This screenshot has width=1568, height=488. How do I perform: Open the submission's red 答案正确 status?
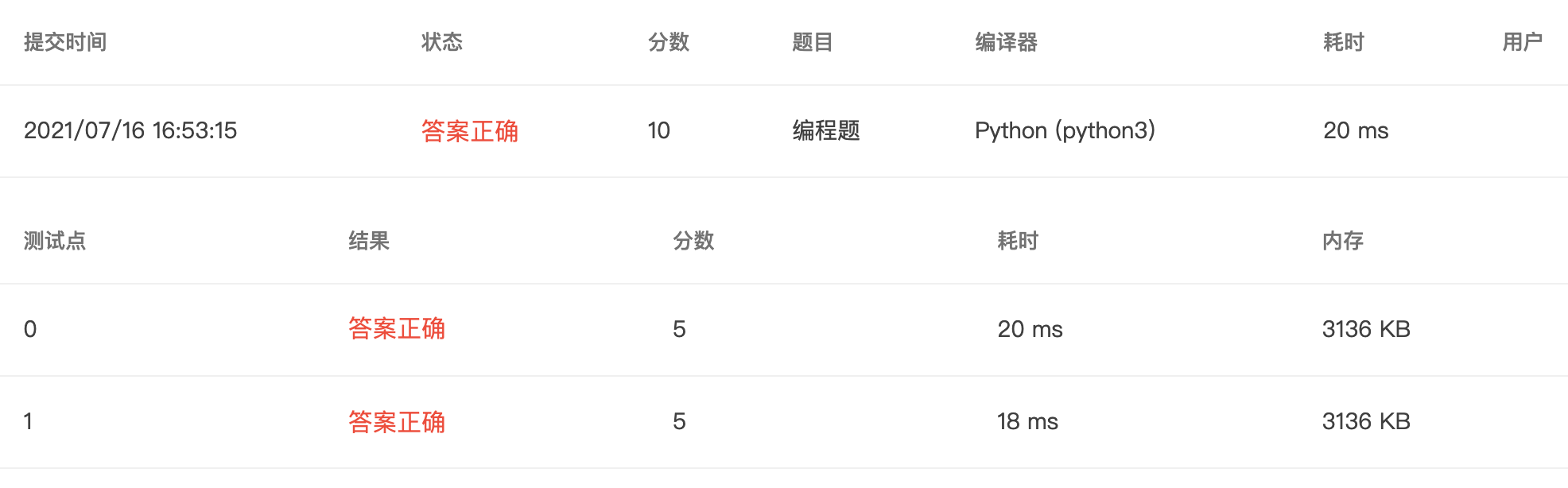coord(470,131)
